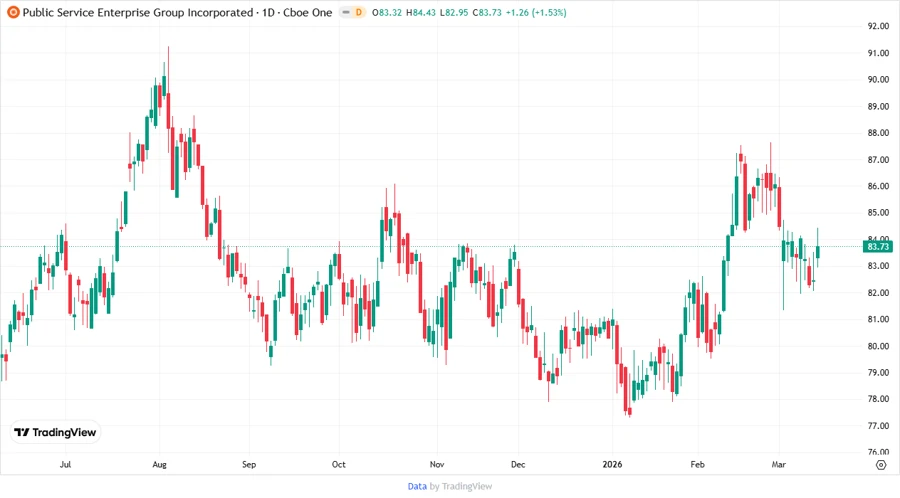900x498 pixels.
Task: Click the Public Service Enterprise Group logo icon
Action: click(x=13, y=12)
